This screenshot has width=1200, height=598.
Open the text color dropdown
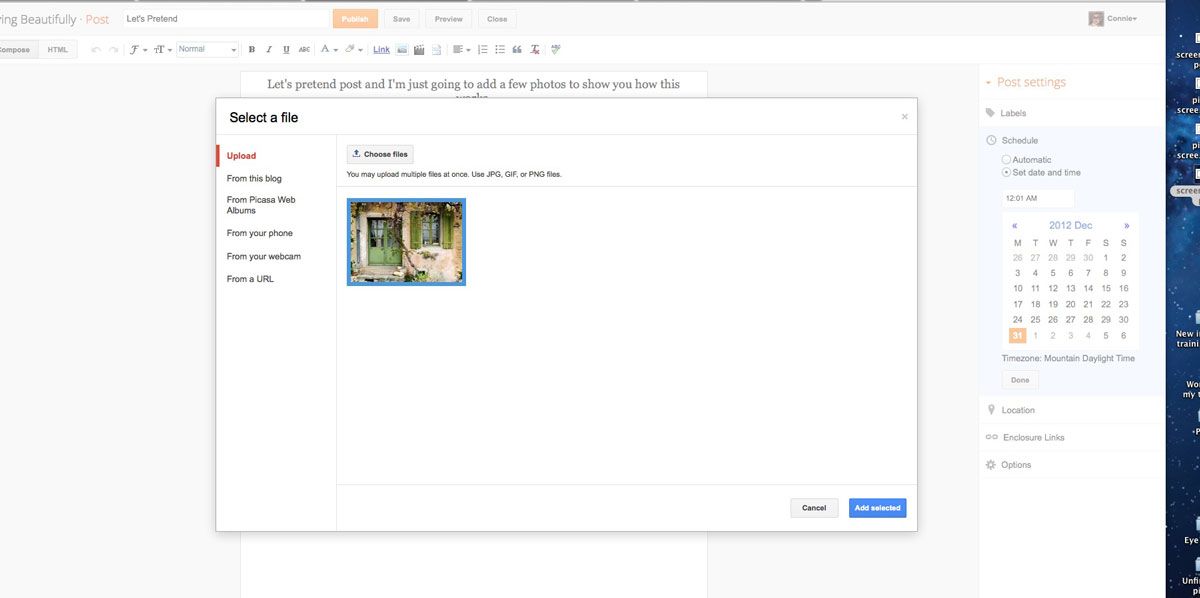[x=328, y=49]
